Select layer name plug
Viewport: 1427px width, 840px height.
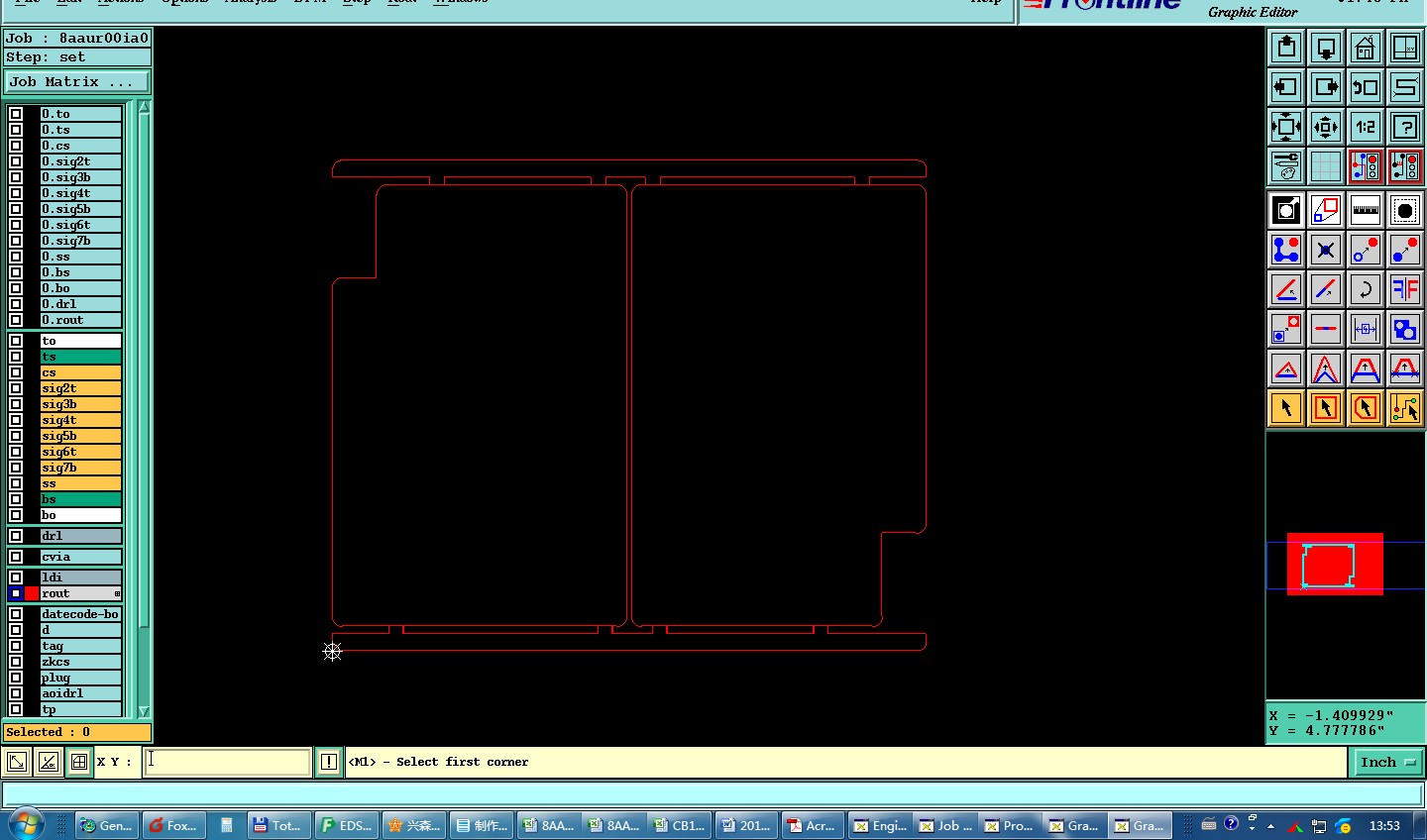(x=80, y=678)
